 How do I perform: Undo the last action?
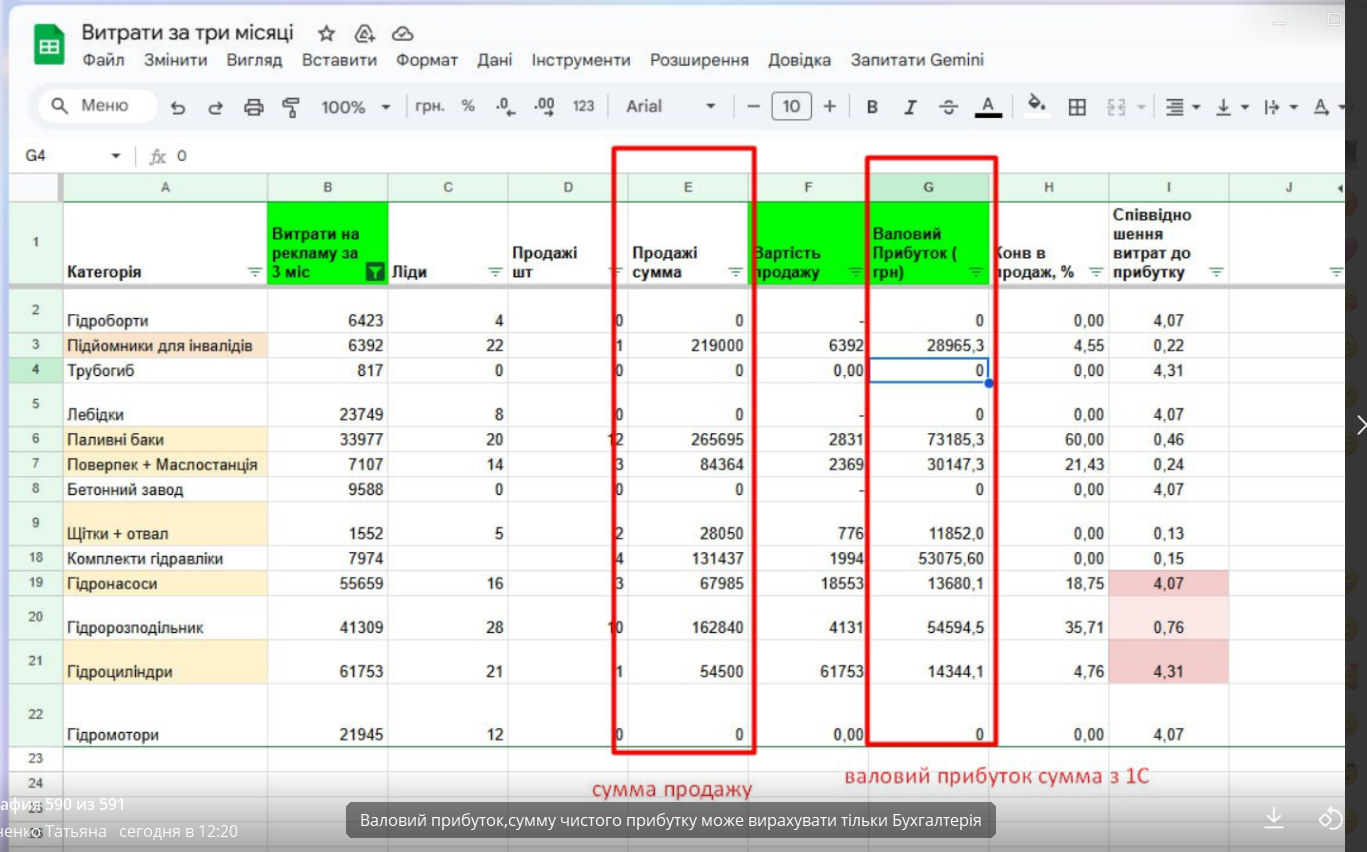tap(178, 107)
